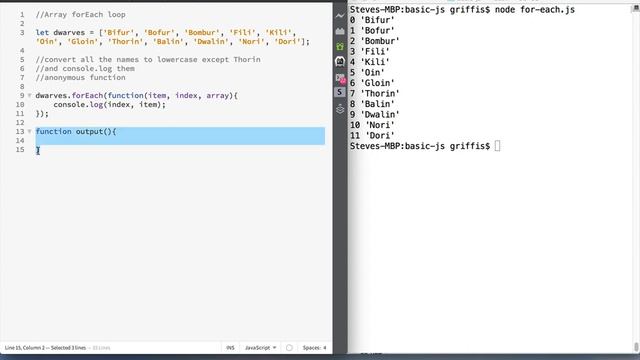Open the stacked layers icon in sidebar
The width and height of the screenshot is (640, 360).
click(340, 109)
